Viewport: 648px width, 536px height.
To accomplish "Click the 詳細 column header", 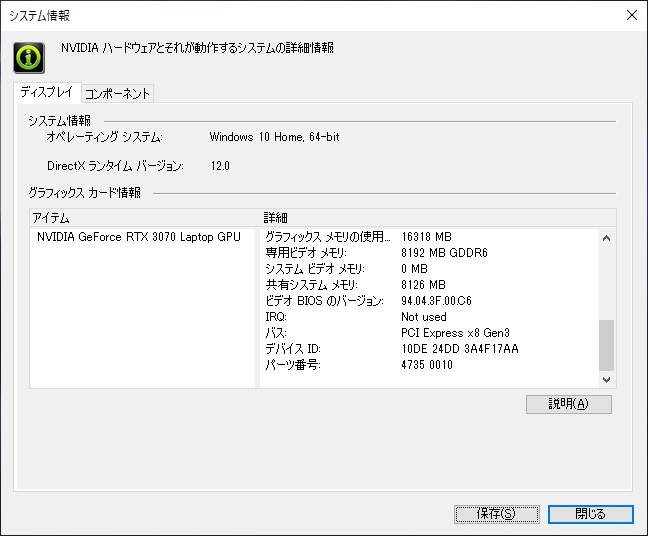I will pos(437,218).
